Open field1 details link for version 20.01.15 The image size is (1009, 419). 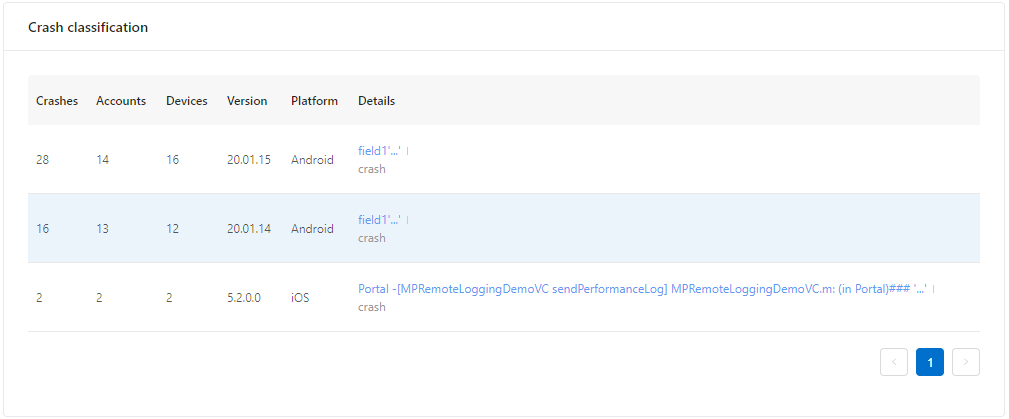[x=379, y=151]
